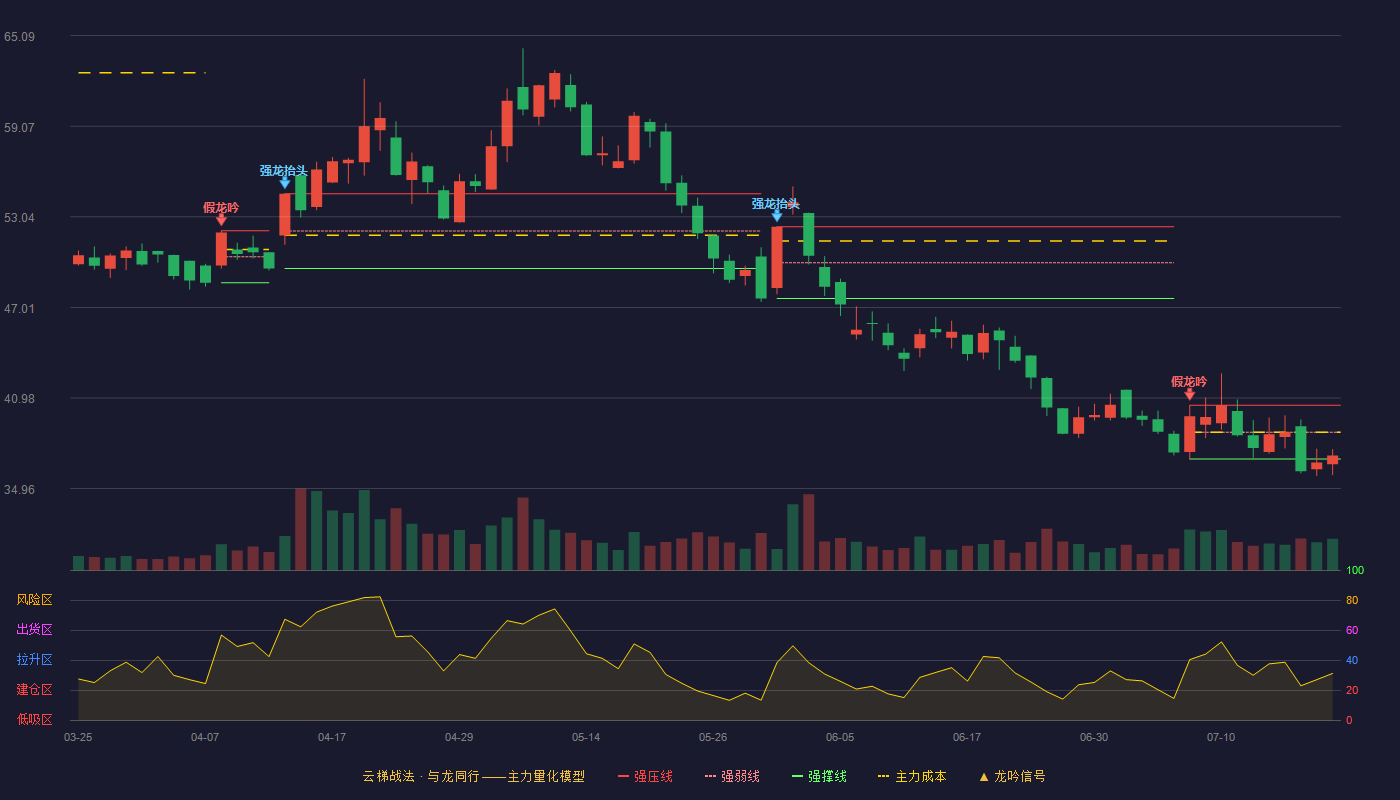Click the 06-17 date label
The image size is (1400, 800).
967,737
